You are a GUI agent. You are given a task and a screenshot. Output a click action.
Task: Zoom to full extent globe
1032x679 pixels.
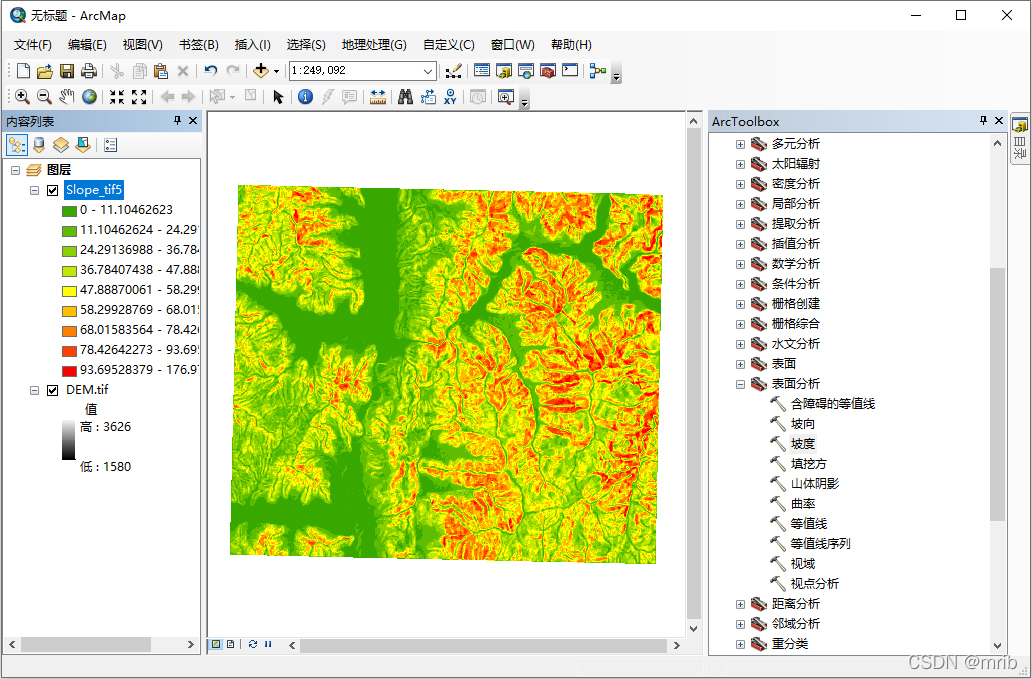click(90, 97)
